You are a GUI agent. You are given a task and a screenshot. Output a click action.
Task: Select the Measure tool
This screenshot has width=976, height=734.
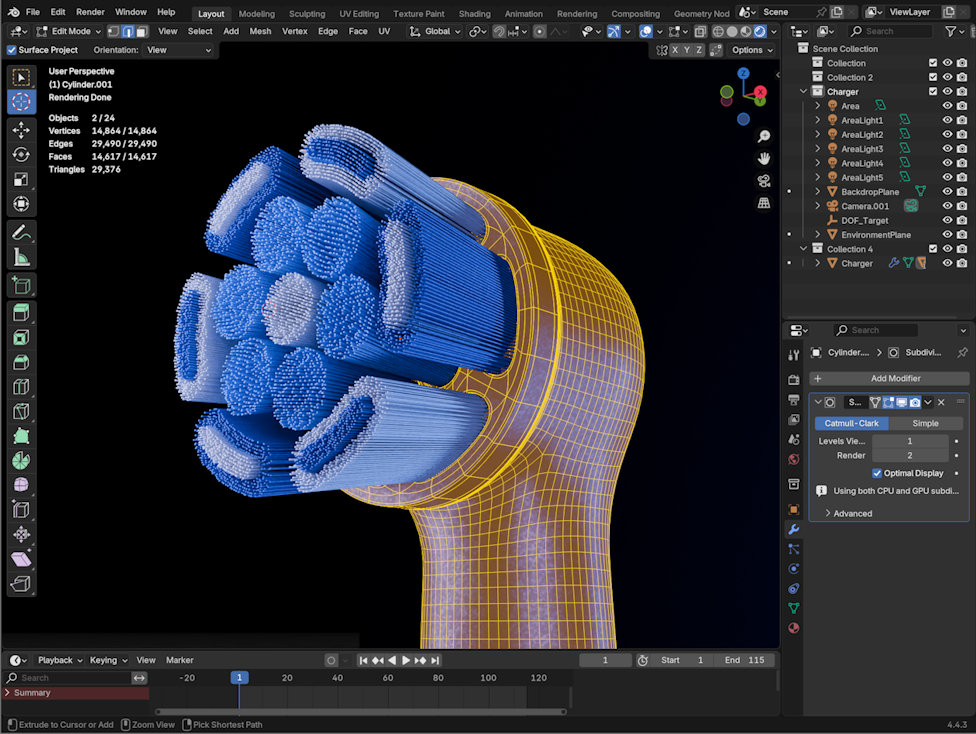[21, 257]
